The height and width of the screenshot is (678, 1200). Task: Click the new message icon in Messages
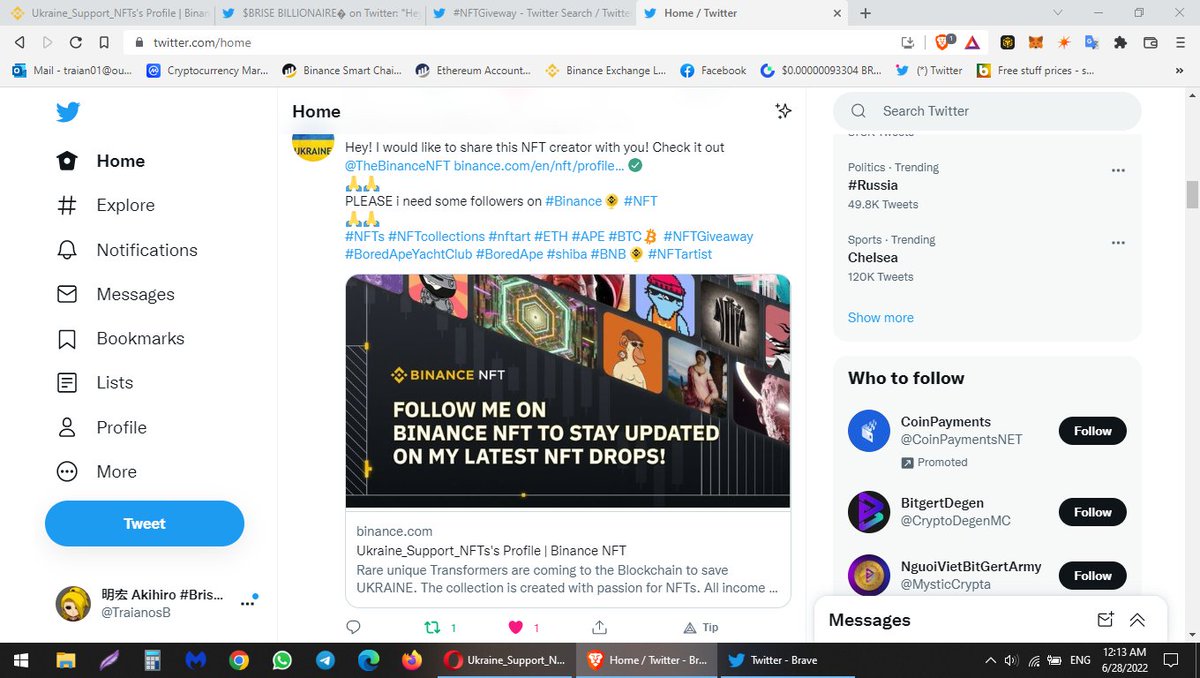(1105, 620)
